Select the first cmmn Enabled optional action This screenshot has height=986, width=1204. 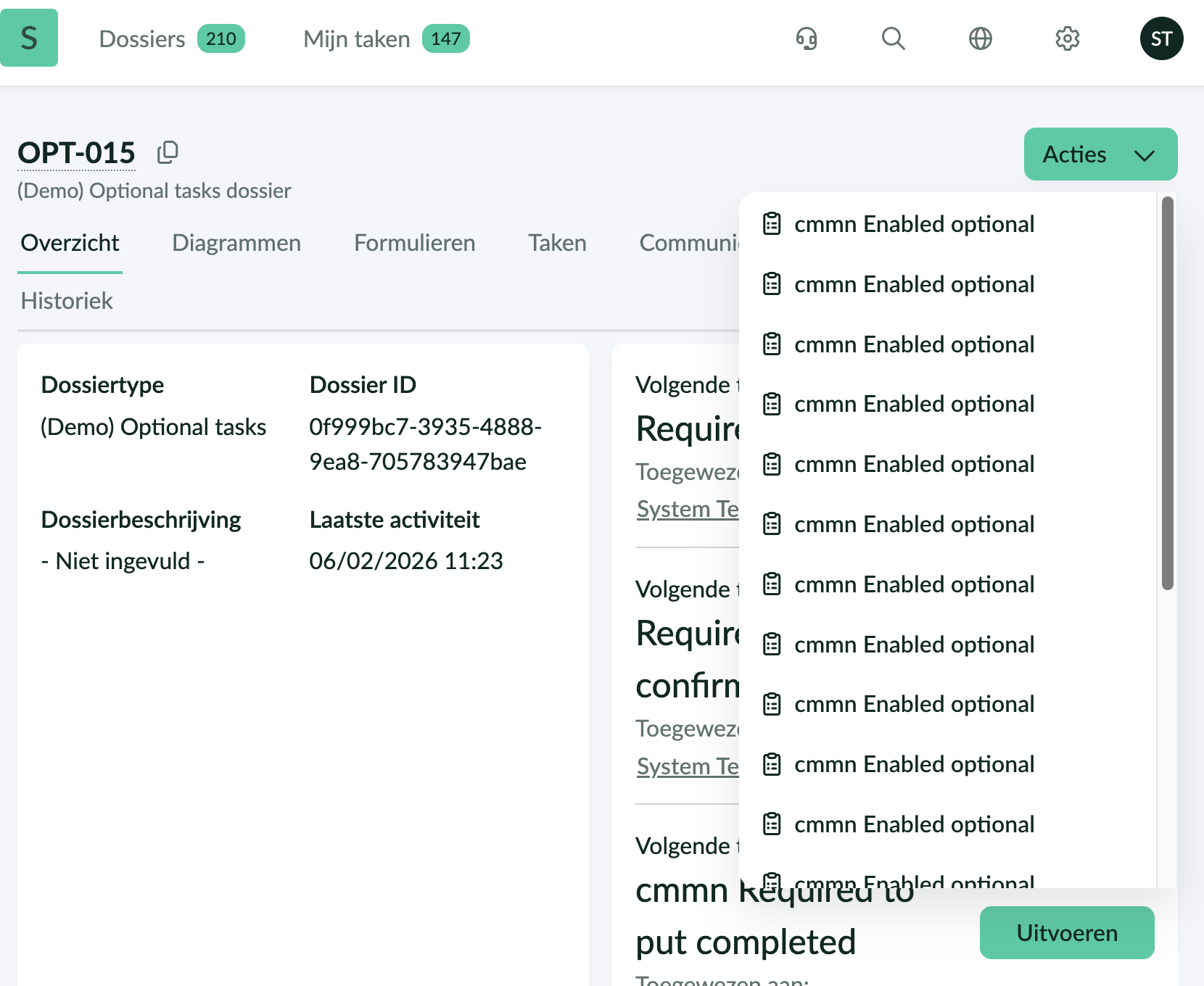(914, 224)
